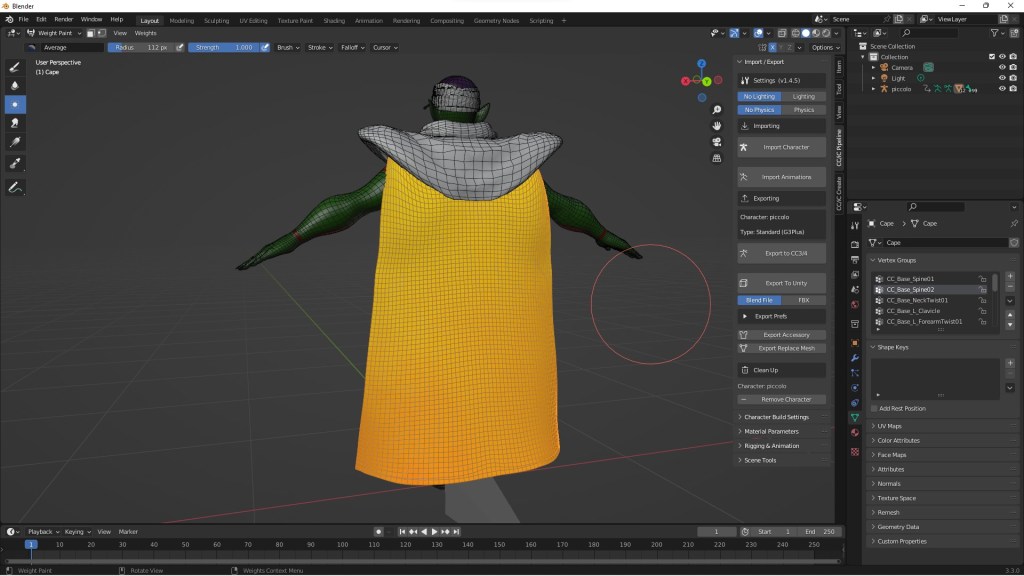Expand the UV Maps panel
This screenshot has width=1024, height=576.
point(889,426)
